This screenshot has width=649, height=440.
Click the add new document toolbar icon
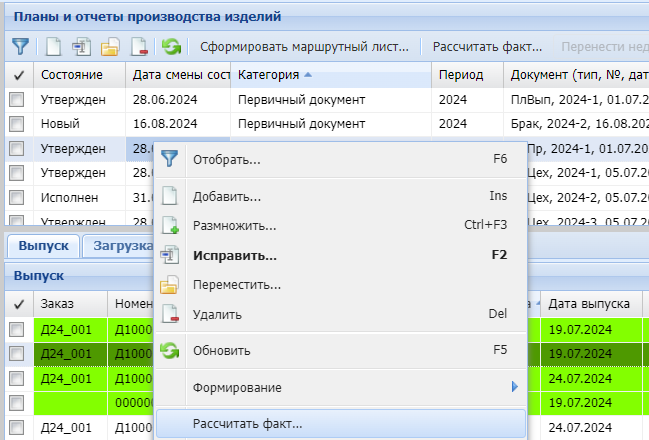(x=54, y=47)
